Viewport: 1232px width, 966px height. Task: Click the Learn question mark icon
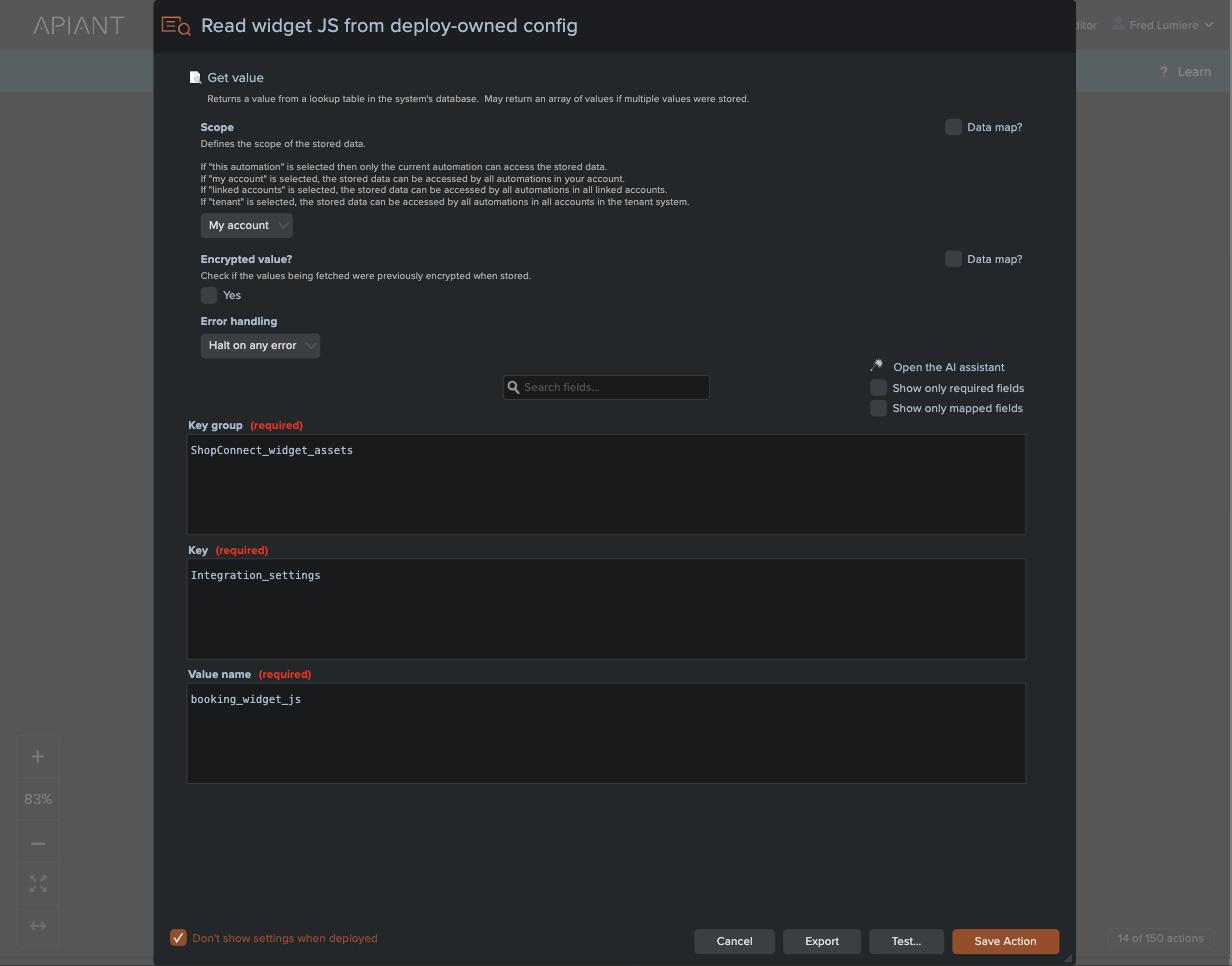pos(1164,72)
